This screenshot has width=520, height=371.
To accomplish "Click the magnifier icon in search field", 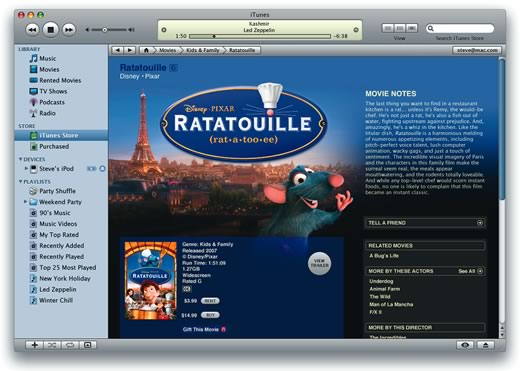I will [431, 28].
